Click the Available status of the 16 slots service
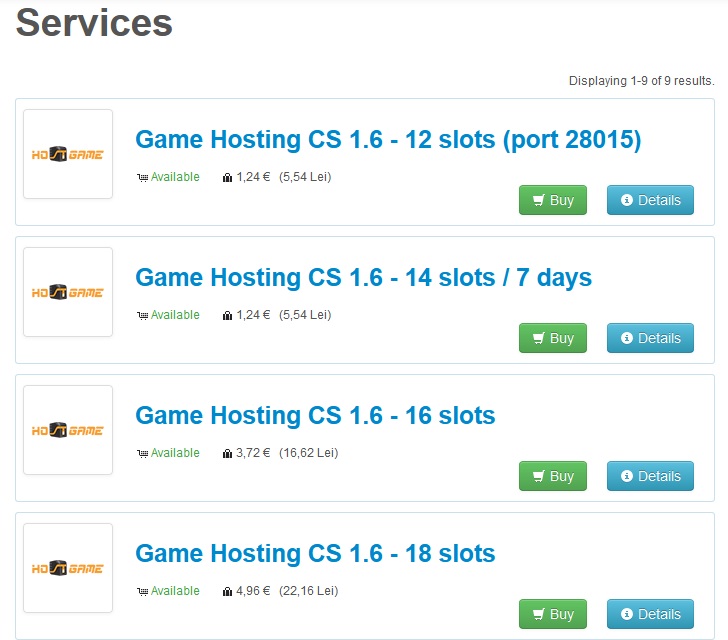The image size is (728, 640). (x=175, y=453)
